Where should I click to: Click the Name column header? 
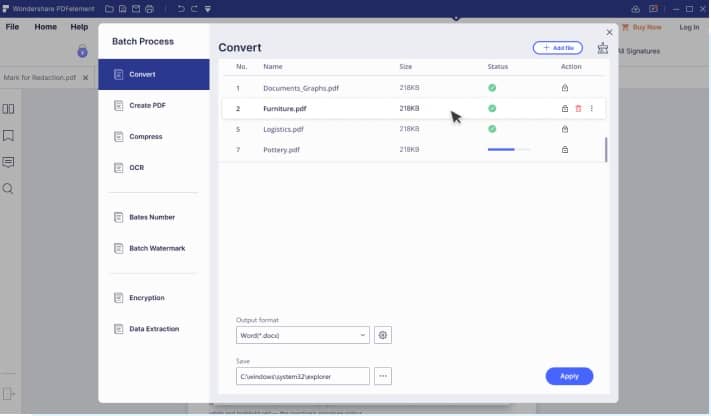coord(273,66)
